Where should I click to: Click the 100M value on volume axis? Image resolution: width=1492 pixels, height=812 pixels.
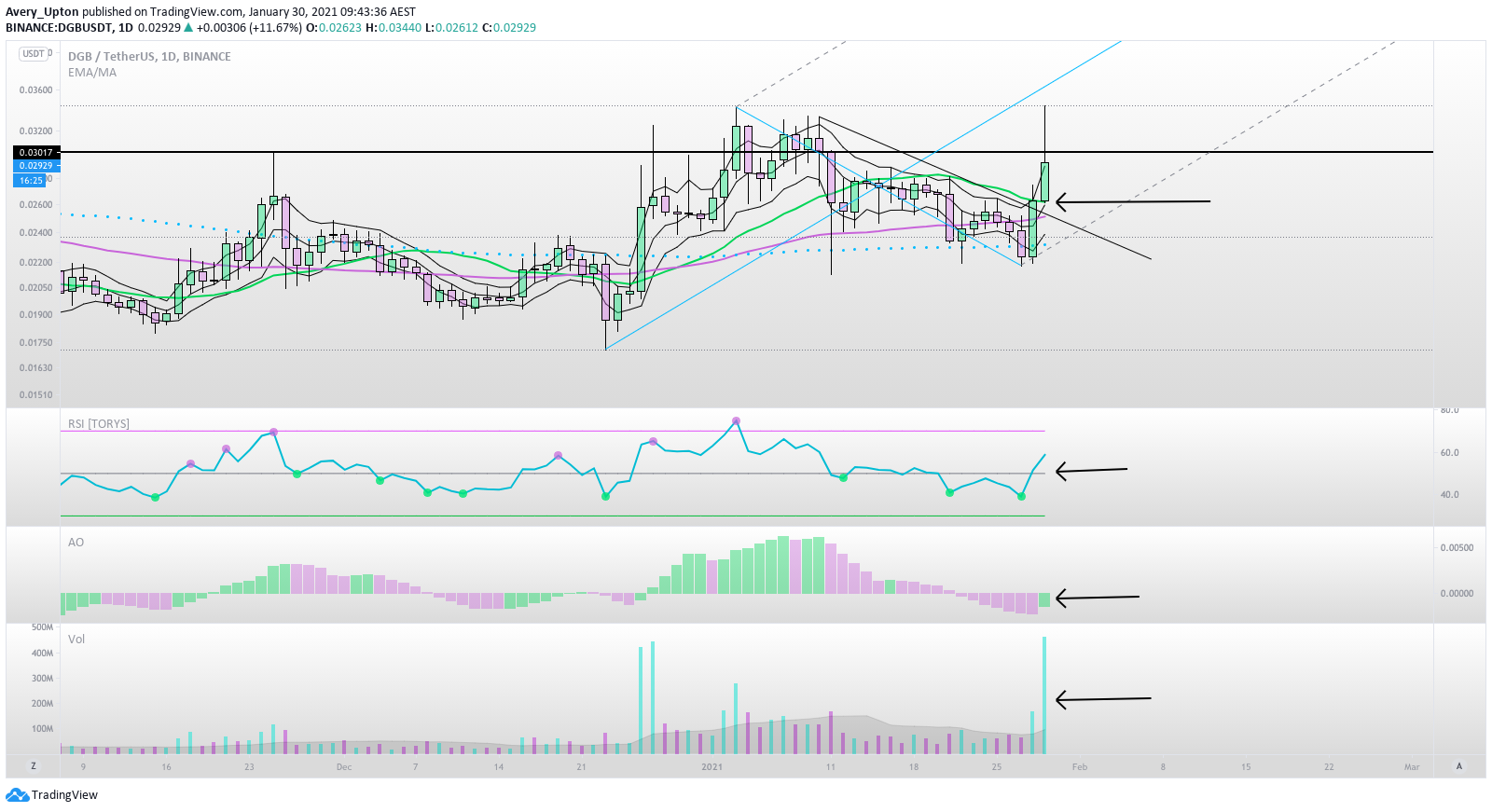(x=42, y=729)
